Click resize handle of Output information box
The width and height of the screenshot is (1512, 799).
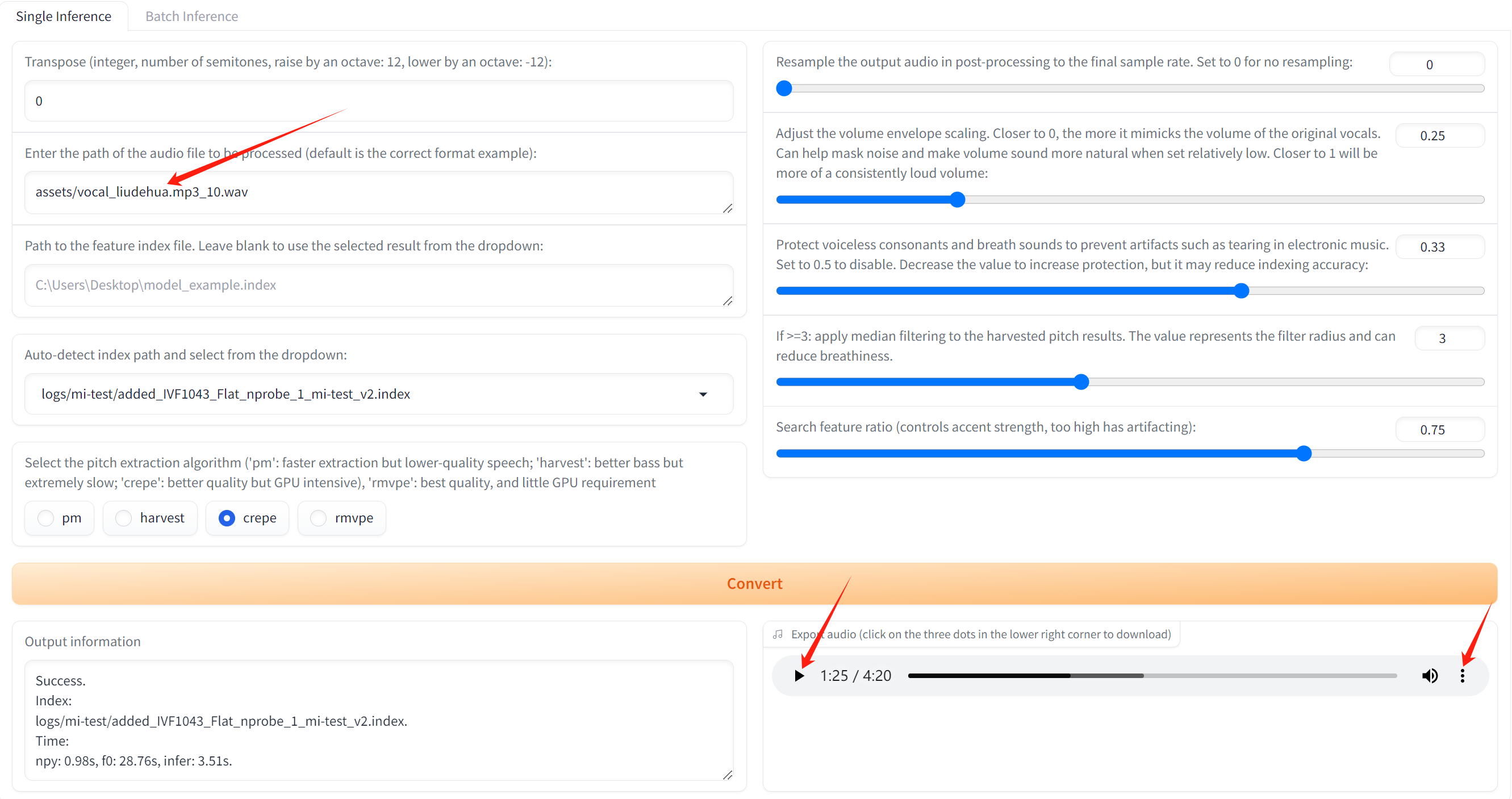click(727, 775)
